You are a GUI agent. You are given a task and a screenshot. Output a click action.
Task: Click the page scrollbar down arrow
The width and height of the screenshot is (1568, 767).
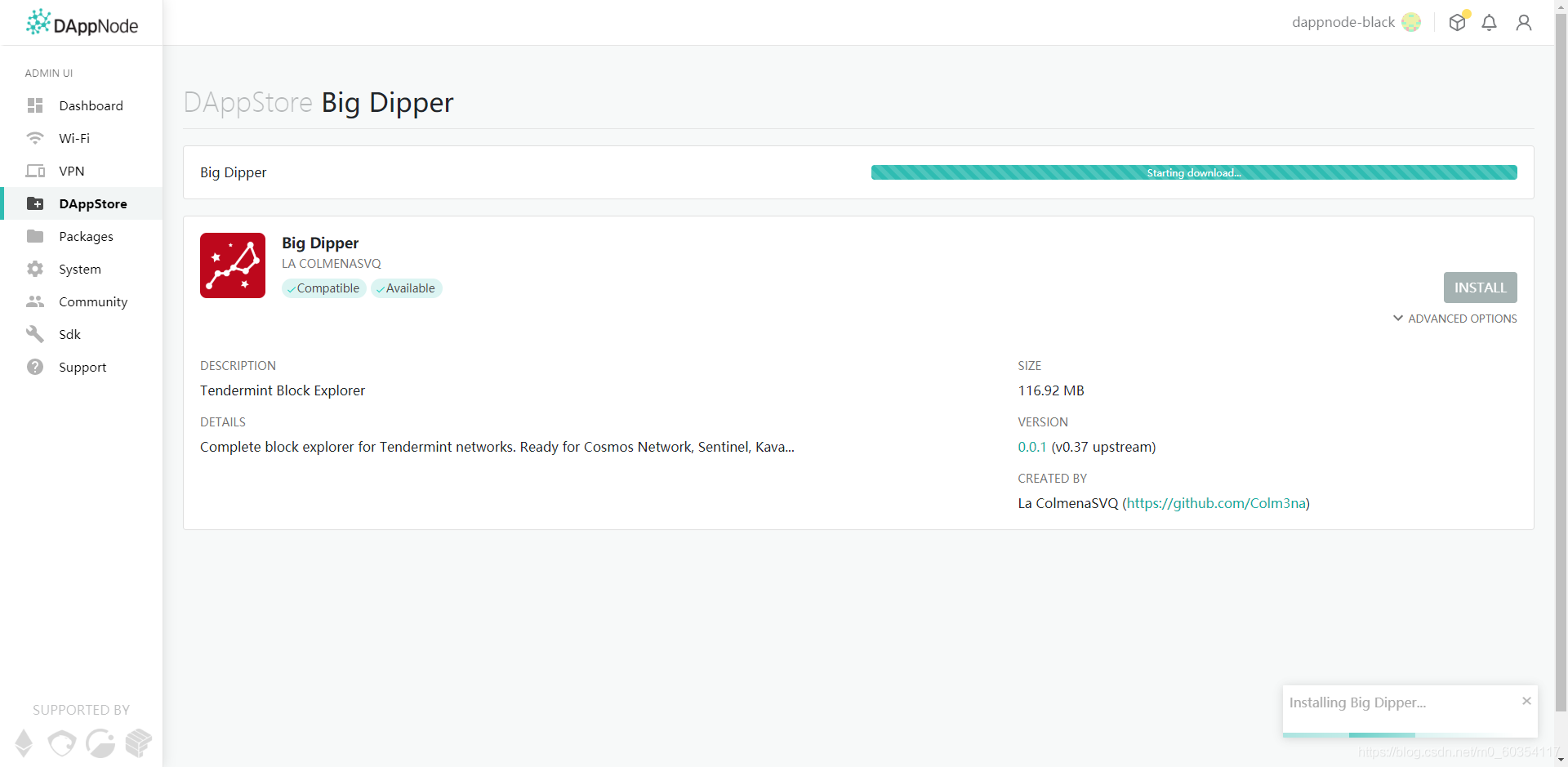(1561, 760)
